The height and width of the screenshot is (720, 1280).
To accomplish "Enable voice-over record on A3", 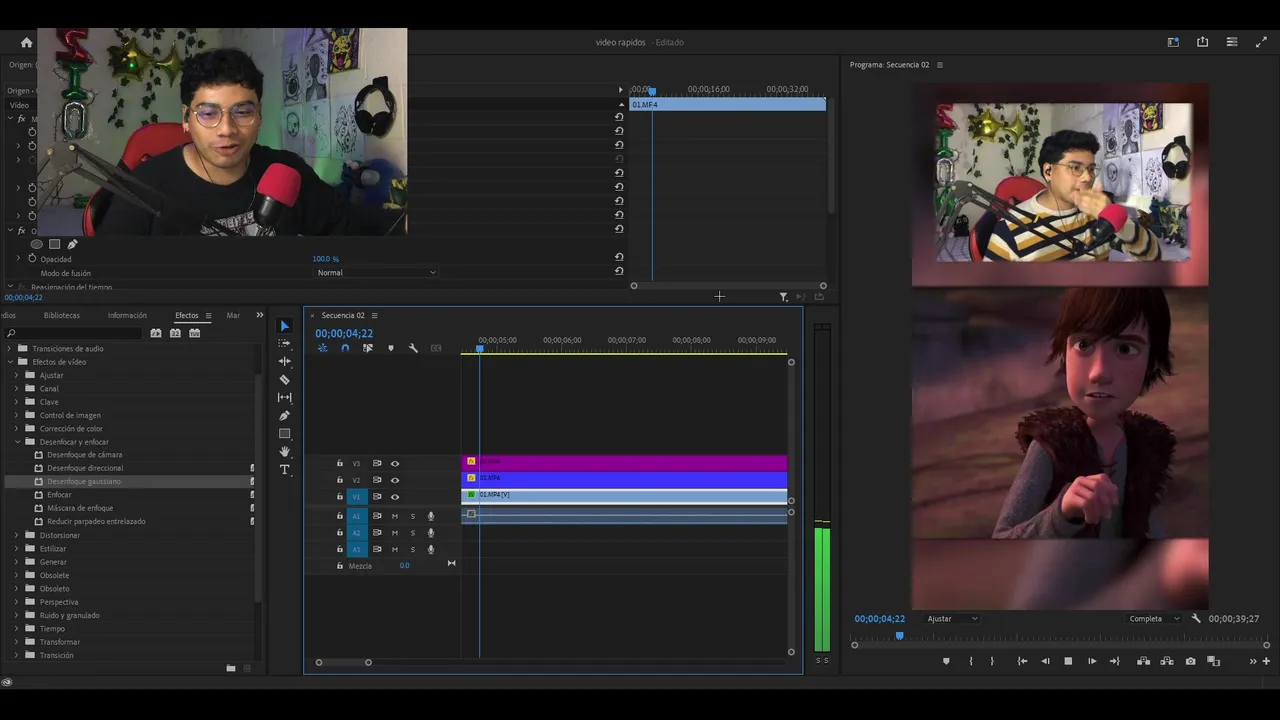I will pos(431,550).
